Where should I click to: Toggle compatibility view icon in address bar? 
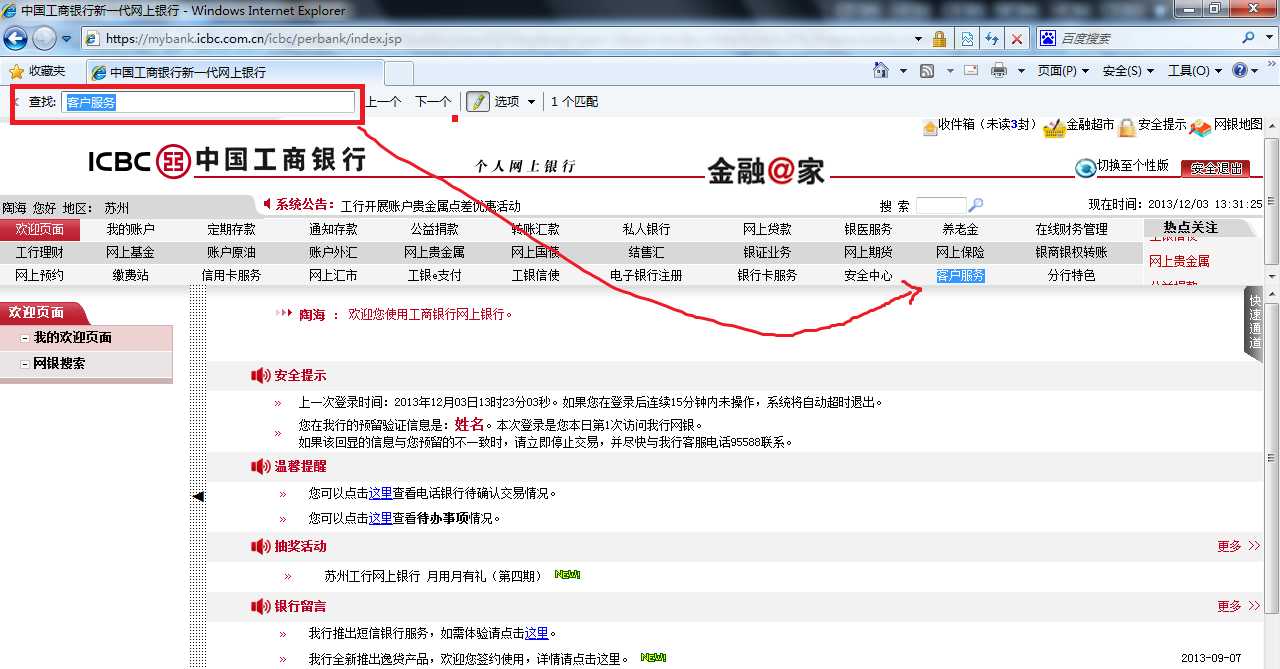(x=966, y=39)
